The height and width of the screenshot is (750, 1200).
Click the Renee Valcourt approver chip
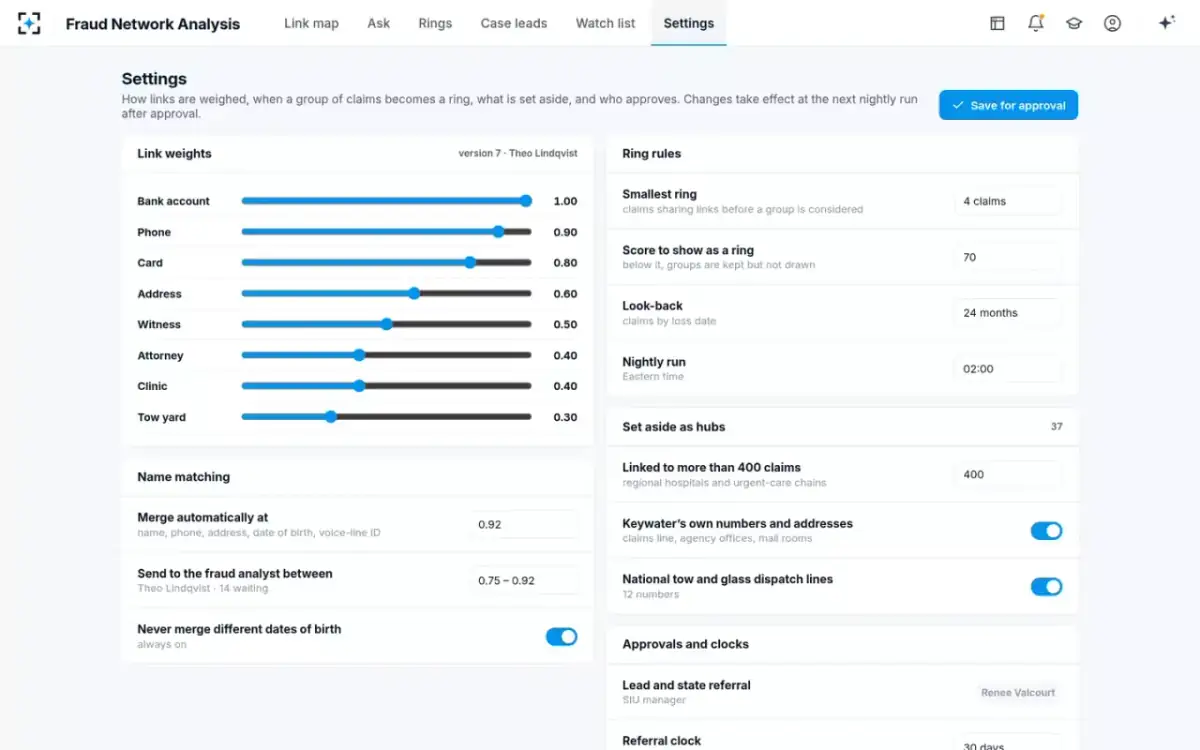coord(1019,692)
